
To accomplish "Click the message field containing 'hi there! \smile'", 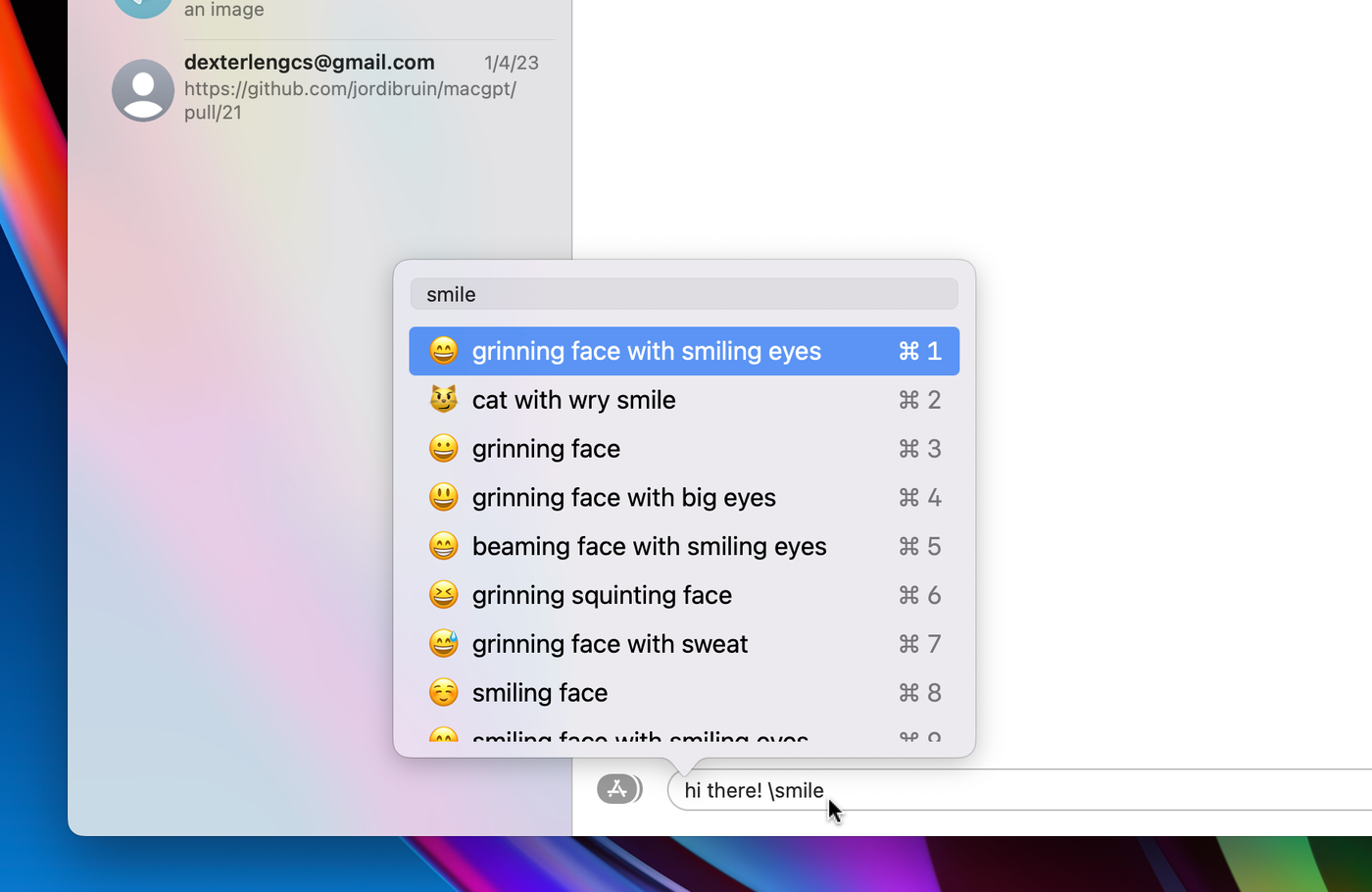I will (x=1019, y=790).
